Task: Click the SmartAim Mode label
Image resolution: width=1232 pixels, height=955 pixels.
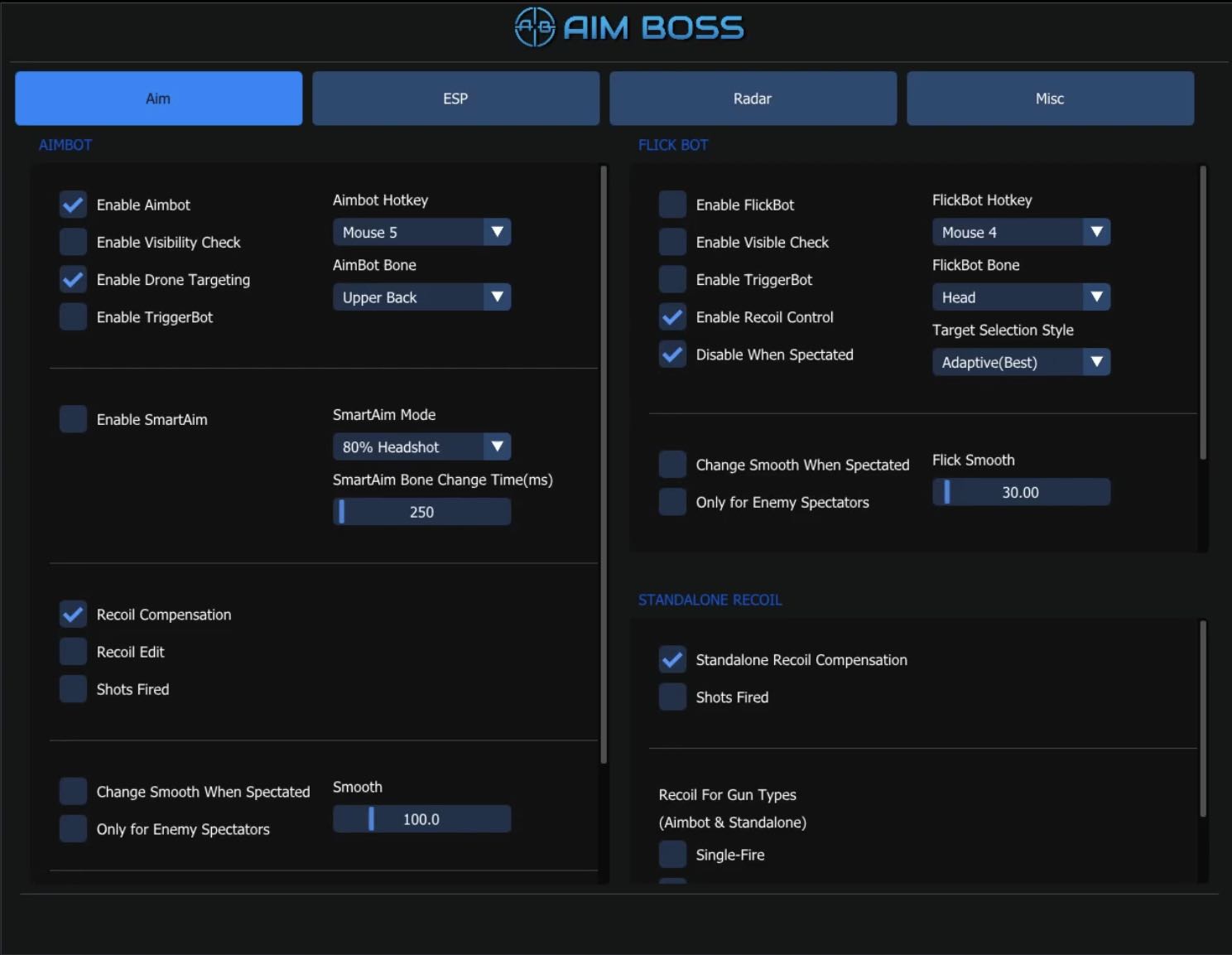Action: click(x=384, y=415)
